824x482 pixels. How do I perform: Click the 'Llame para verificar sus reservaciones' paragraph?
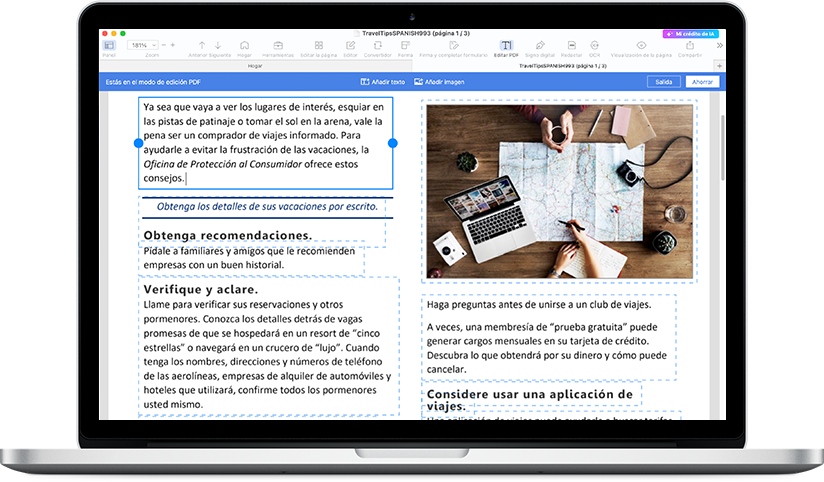click(267, 354)
